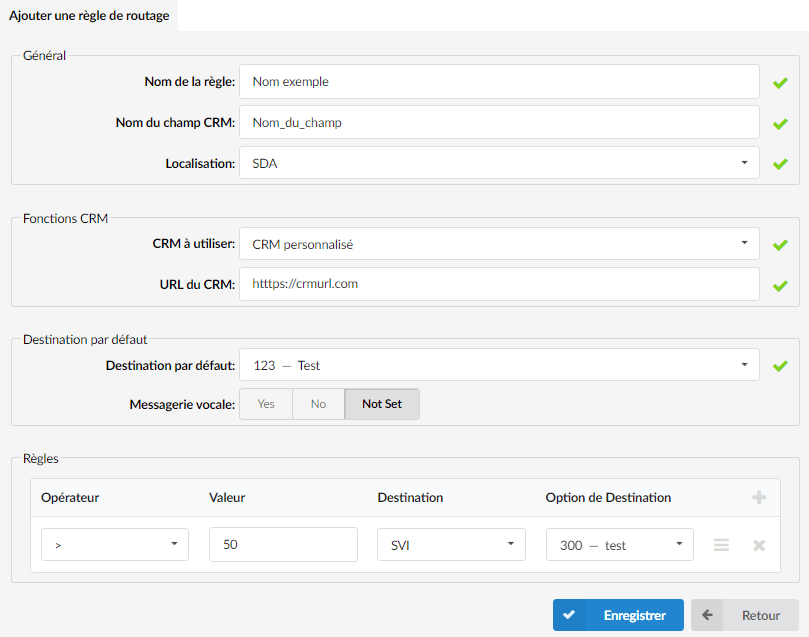Click green checkmark beside CRM à utiliser
Image resolution: width=809 pixels, height=637 pixels.
[x=780, y=245]
